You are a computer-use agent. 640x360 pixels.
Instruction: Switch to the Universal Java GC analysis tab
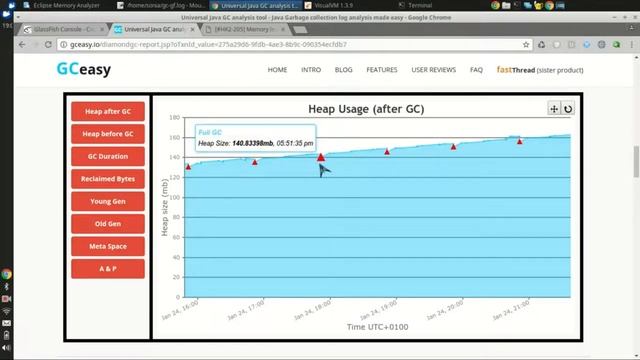click(x=153, y=29)
